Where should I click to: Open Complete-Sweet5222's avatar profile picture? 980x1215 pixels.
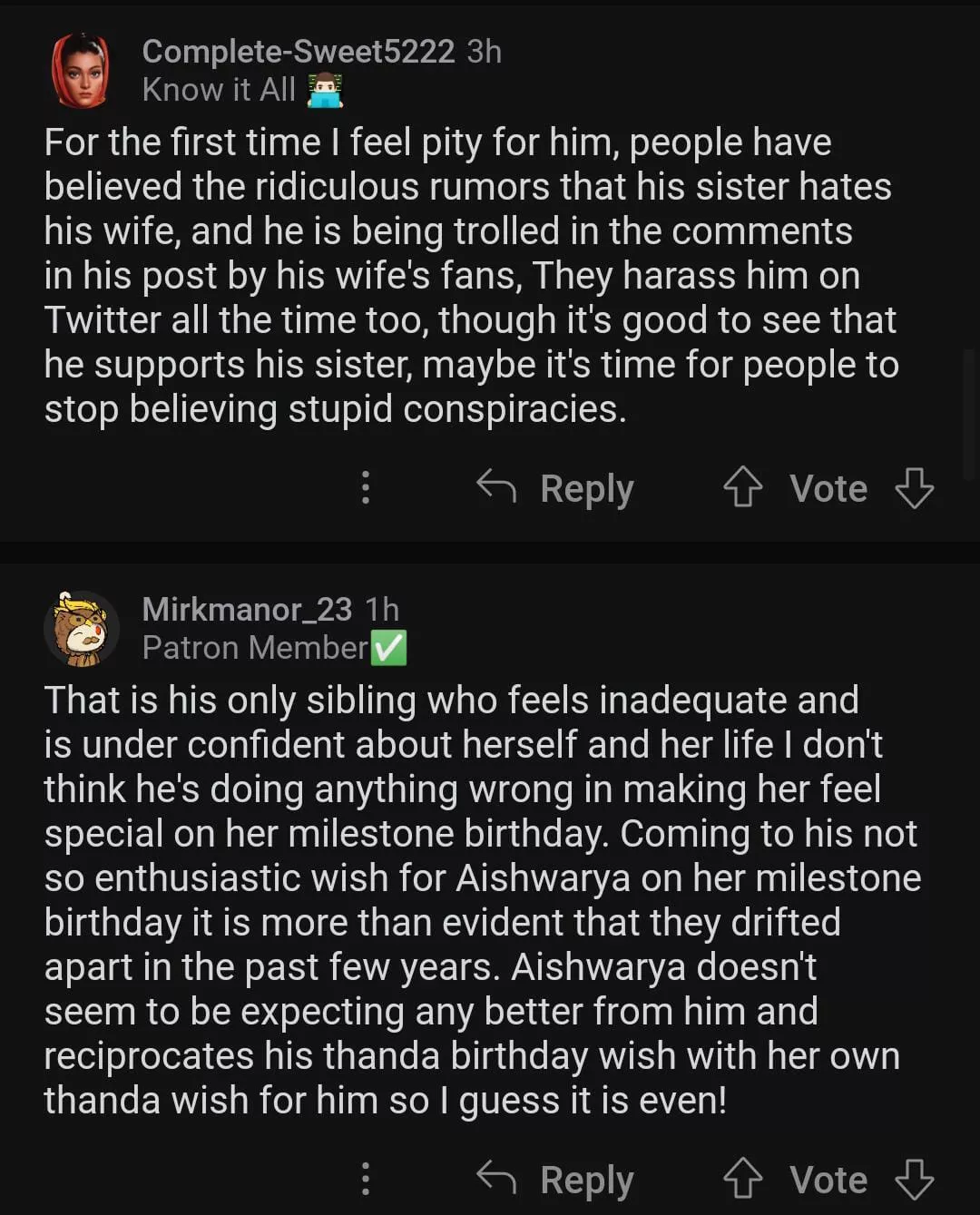click(82, 71)
